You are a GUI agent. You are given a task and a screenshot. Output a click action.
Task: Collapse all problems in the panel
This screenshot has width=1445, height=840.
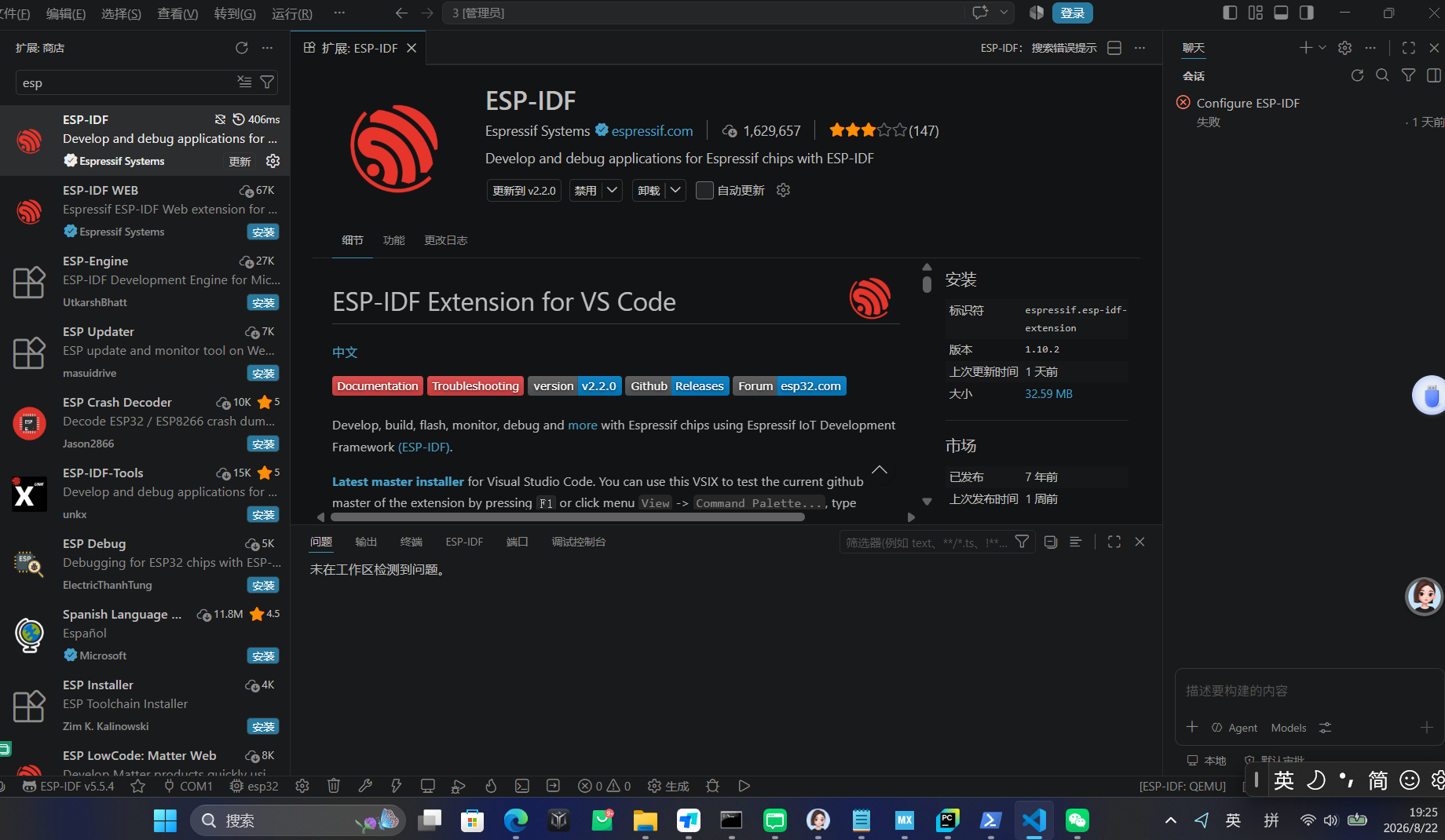1051,542
